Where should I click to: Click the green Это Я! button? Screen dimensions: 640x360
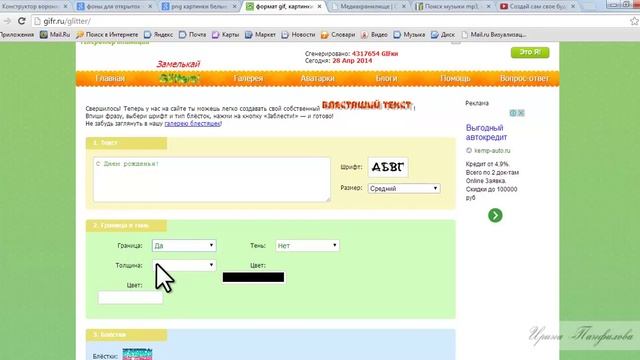click(x=530, y=52)
